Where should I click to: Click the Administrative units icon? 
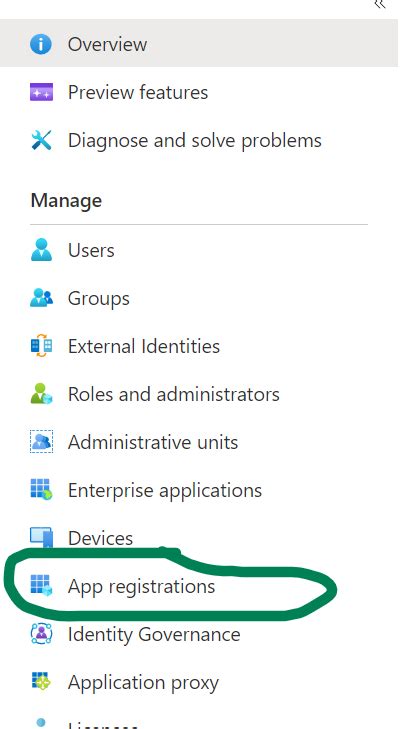tap(41, 441)
